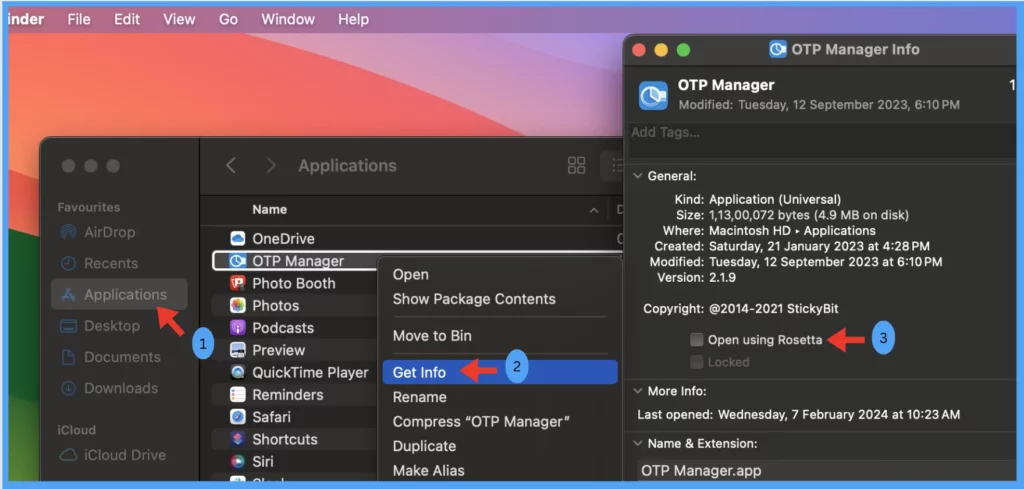Image resolution: width=1024 pixels, height=489 pixels.
Task: Click the Siri app icon
Action: click(x=238, y=462)
